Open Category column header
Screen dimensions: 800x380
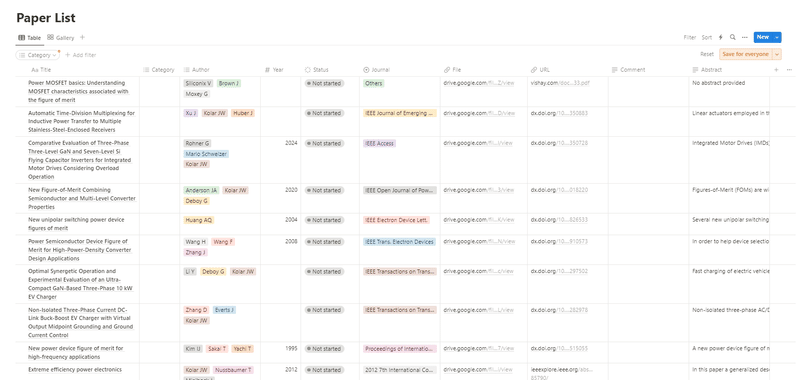tap(159, 70)
